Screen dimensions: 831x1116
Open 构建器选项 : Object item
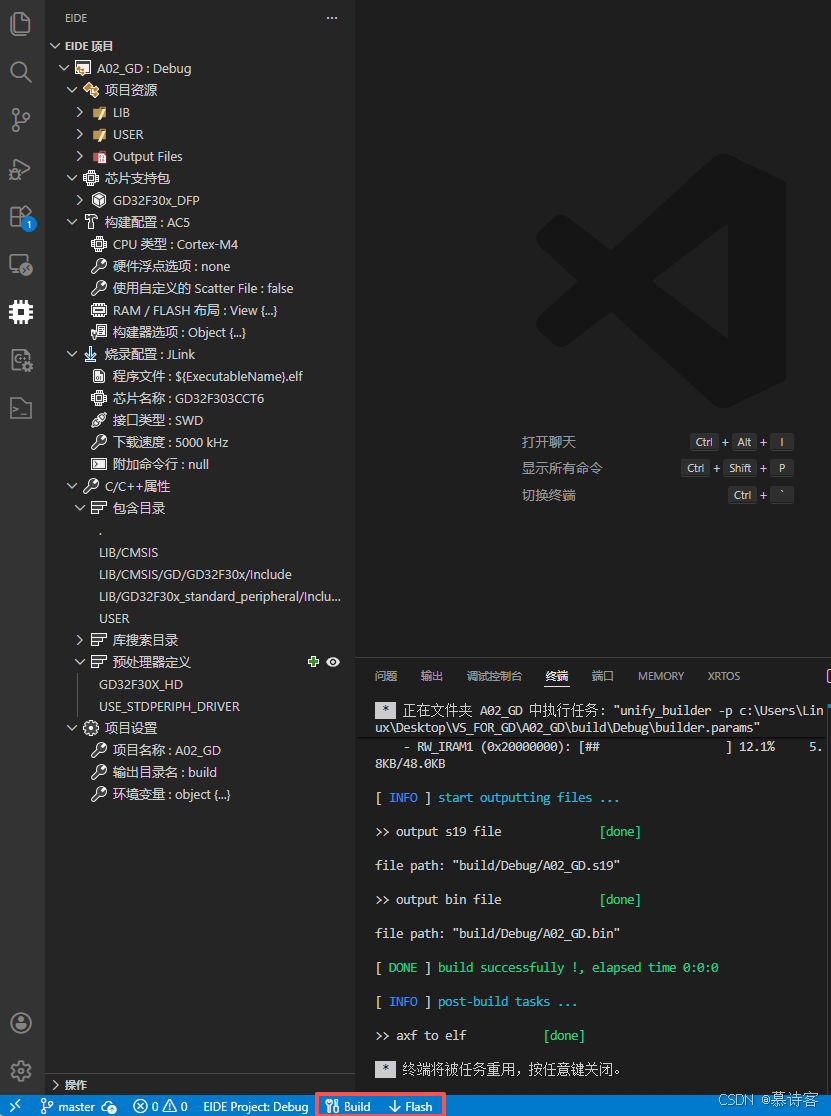click(179, 333)
